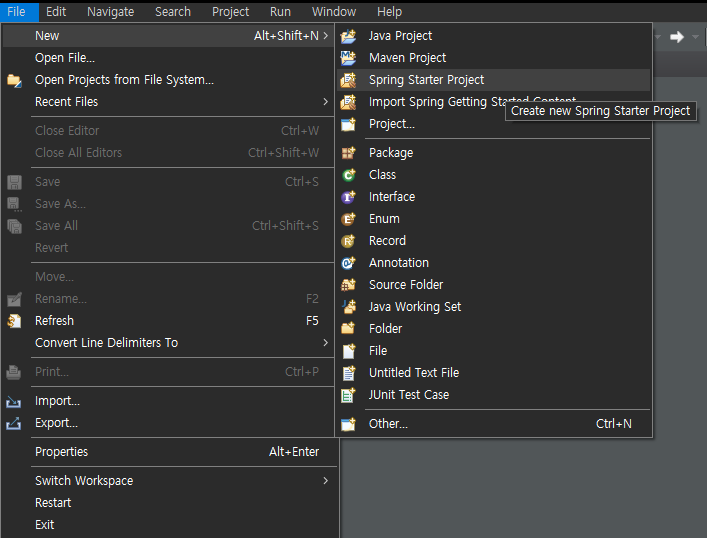The height and width of the screenshot is (538, 707).
Task: Select Project... in New submenu
Action: tap(493, 124)
